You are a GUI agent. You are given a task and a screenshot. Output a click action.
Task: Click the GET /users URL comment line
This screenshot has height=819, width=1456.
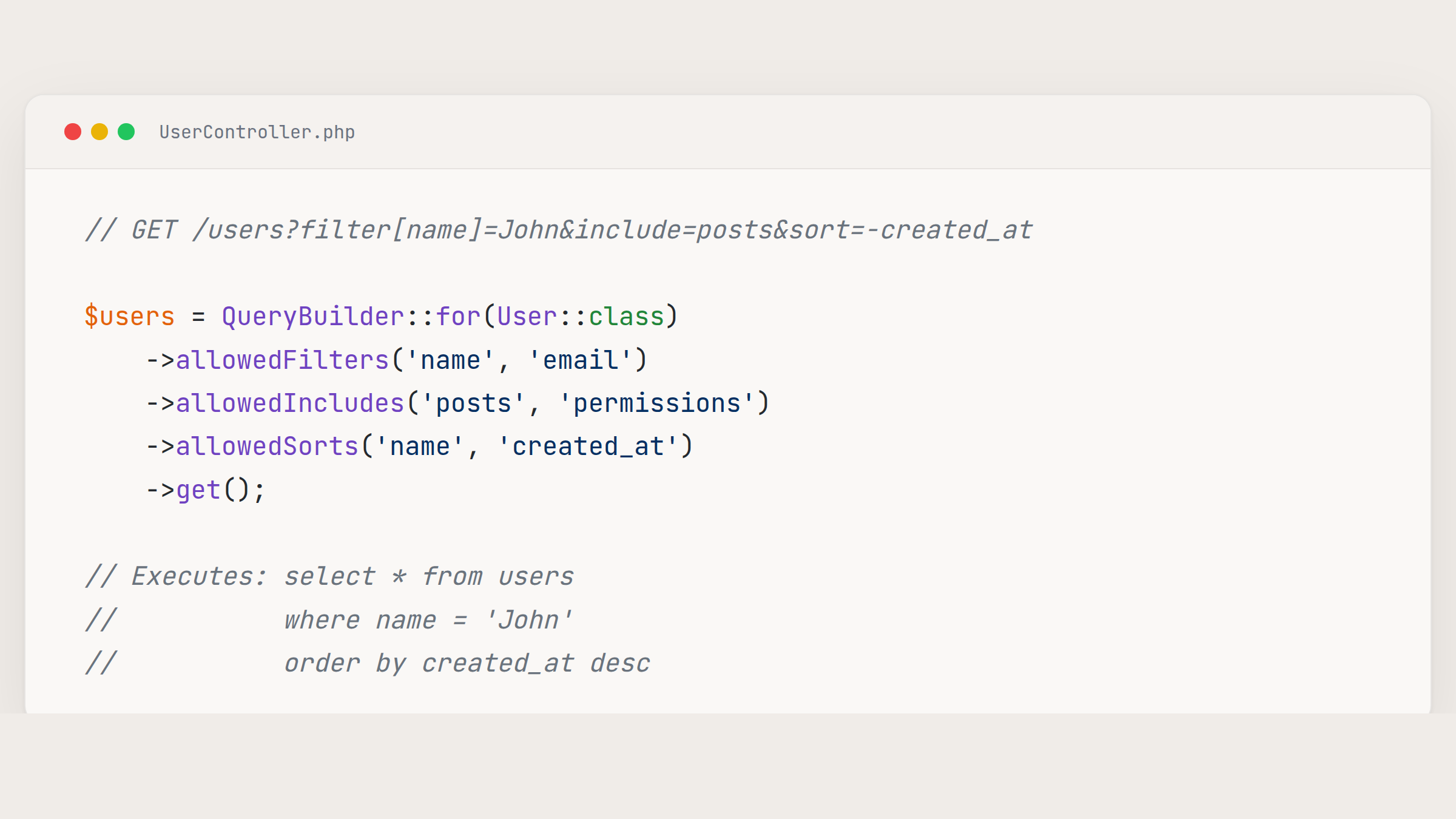point(558,231)
